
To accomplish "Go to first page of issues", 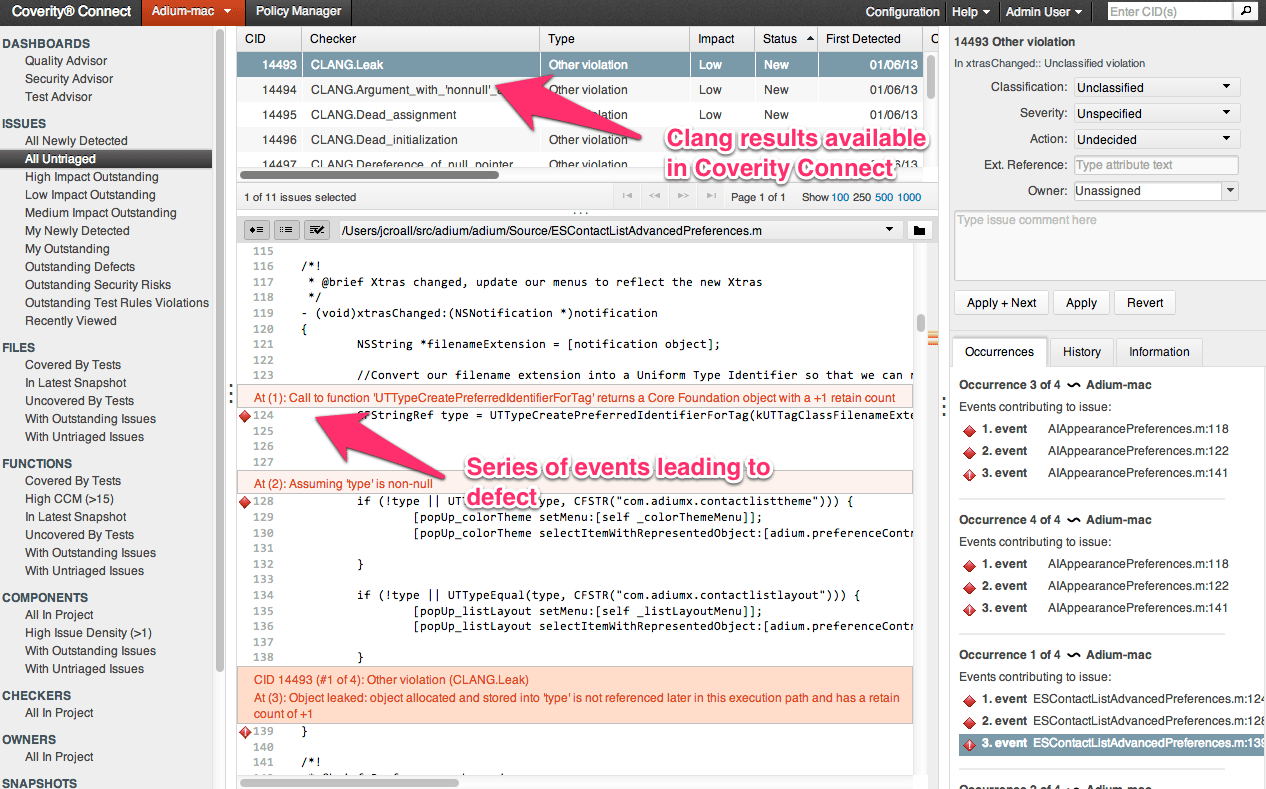I will [628, 197].
